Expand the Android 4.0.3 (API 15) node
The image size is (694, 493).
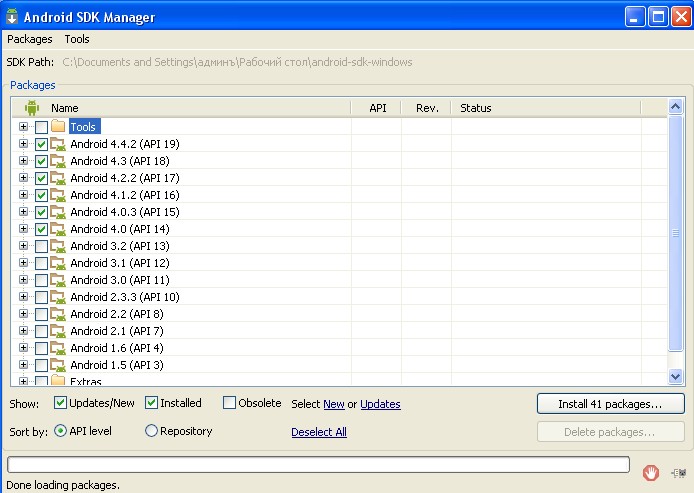tap(23, 212)
